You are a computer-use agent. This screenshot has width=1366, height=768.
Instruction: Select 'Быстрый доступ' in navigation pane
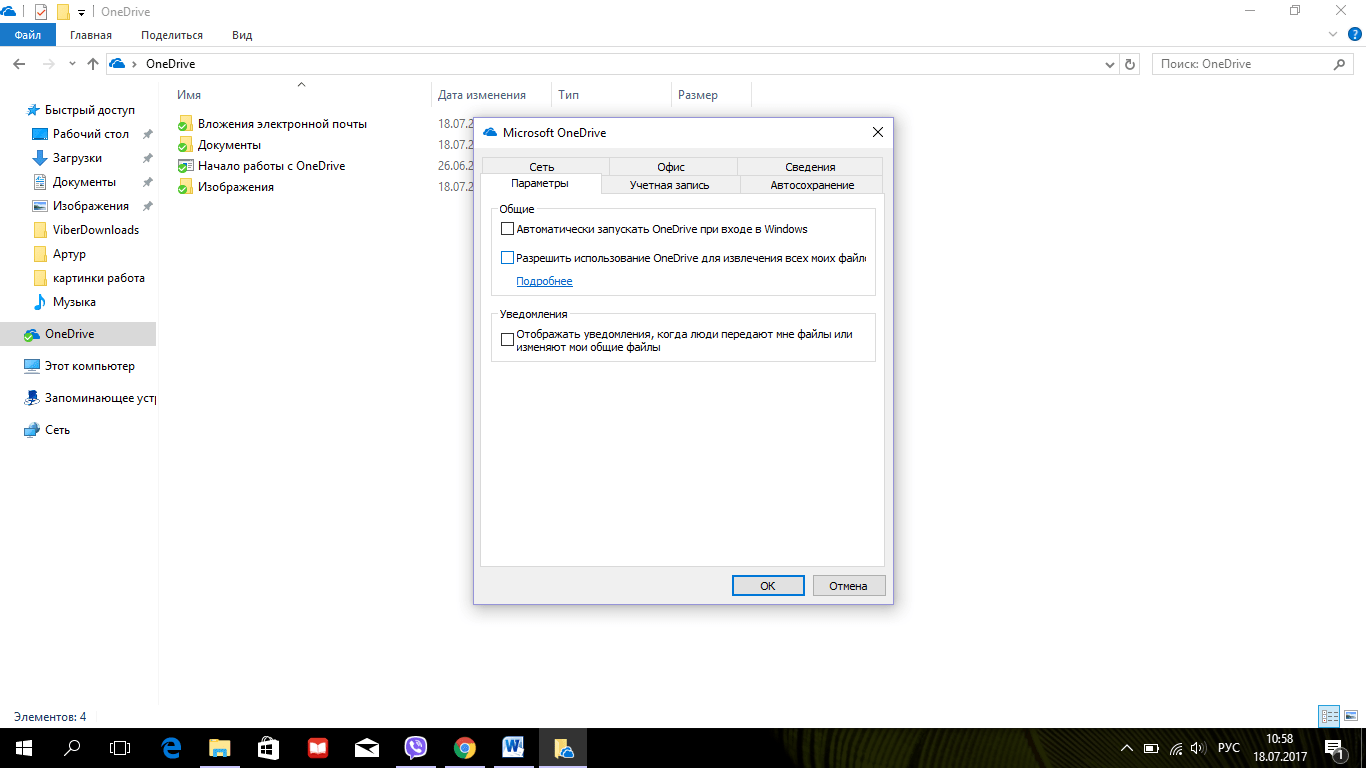(x=89, y=110)
